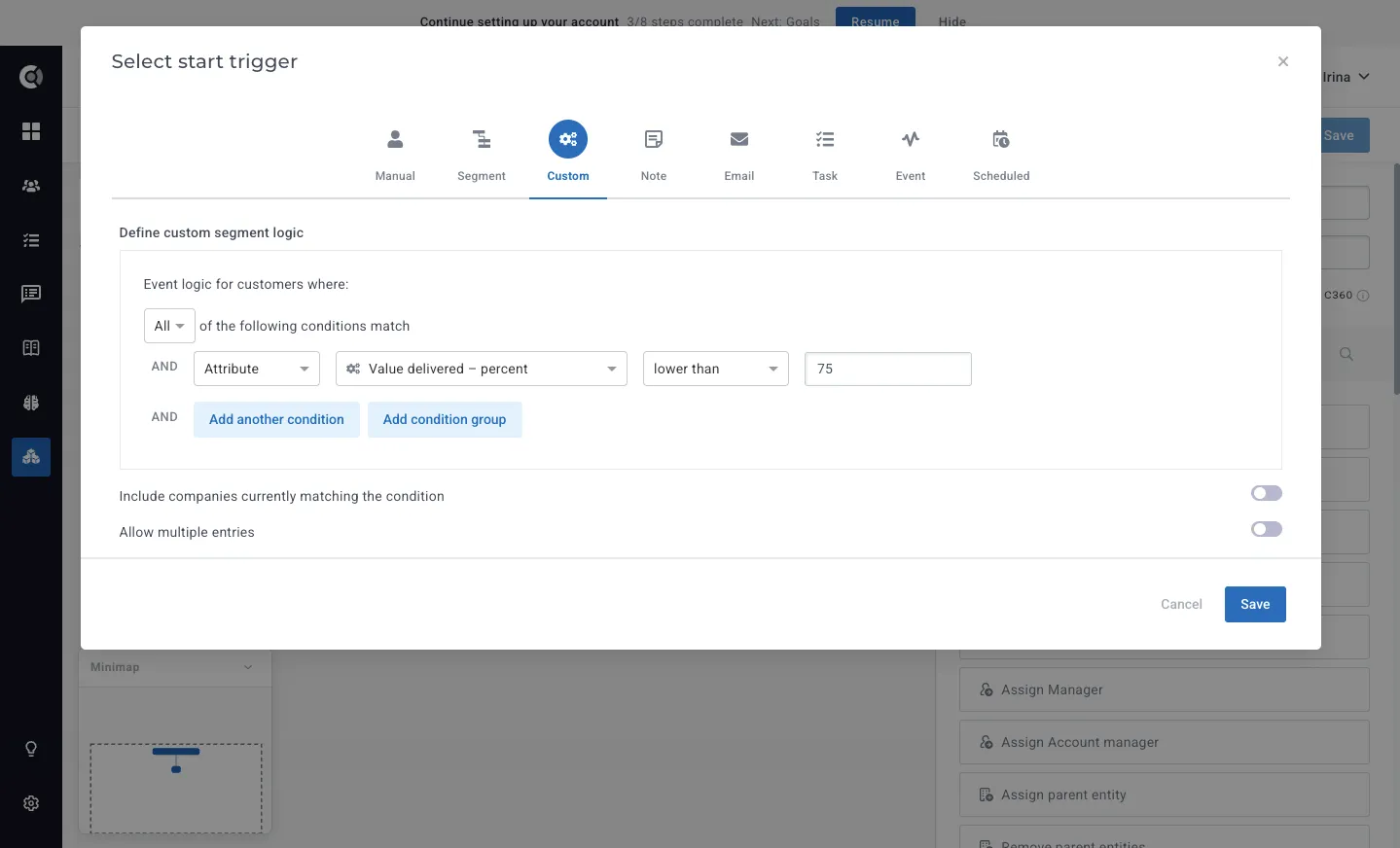Choose the Segment trigger icon
Viewport: 1400px width, 848px height.
[482, 139]
